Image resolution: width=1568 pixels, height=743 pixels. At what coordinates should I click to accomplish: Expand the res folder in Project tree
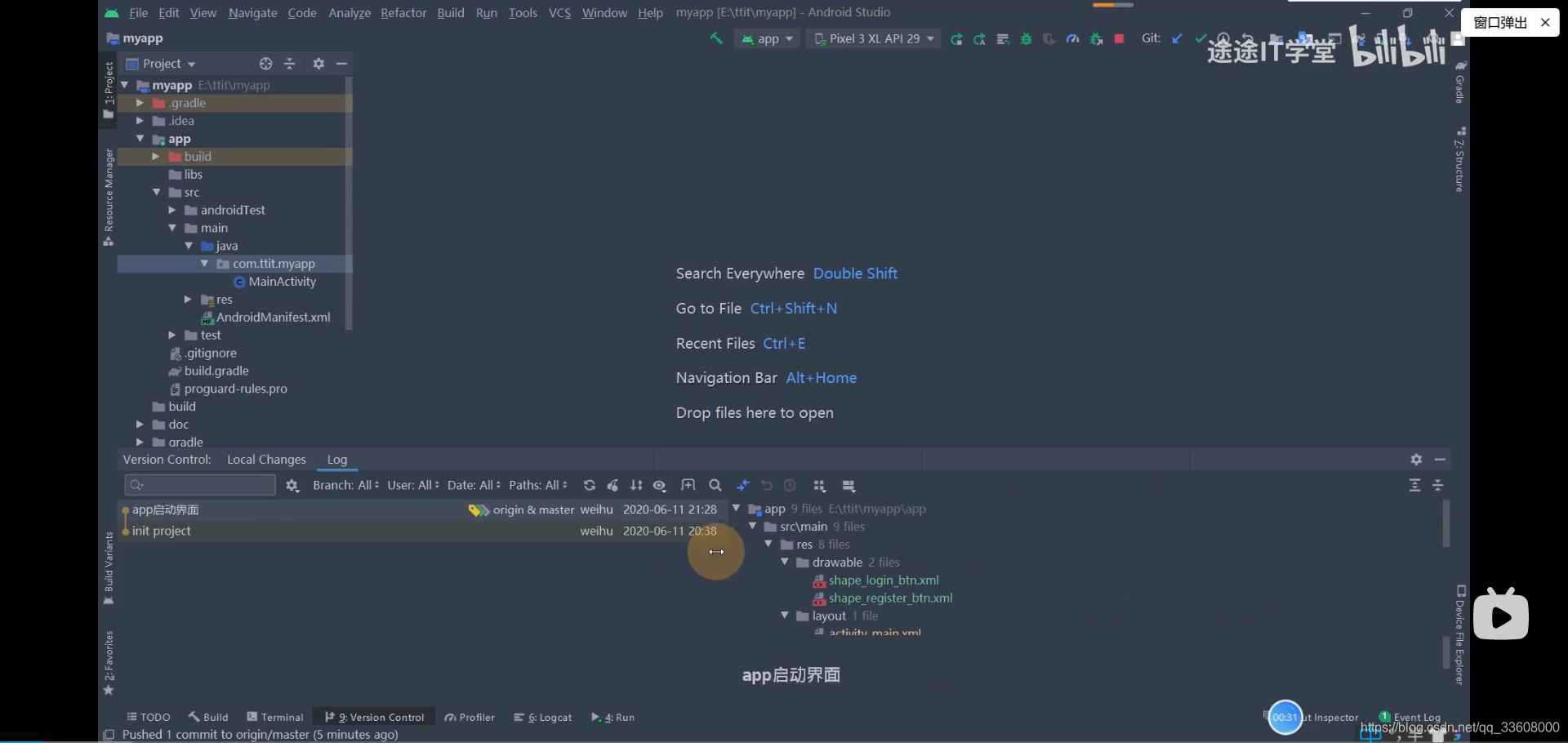(x=188, y=300)
